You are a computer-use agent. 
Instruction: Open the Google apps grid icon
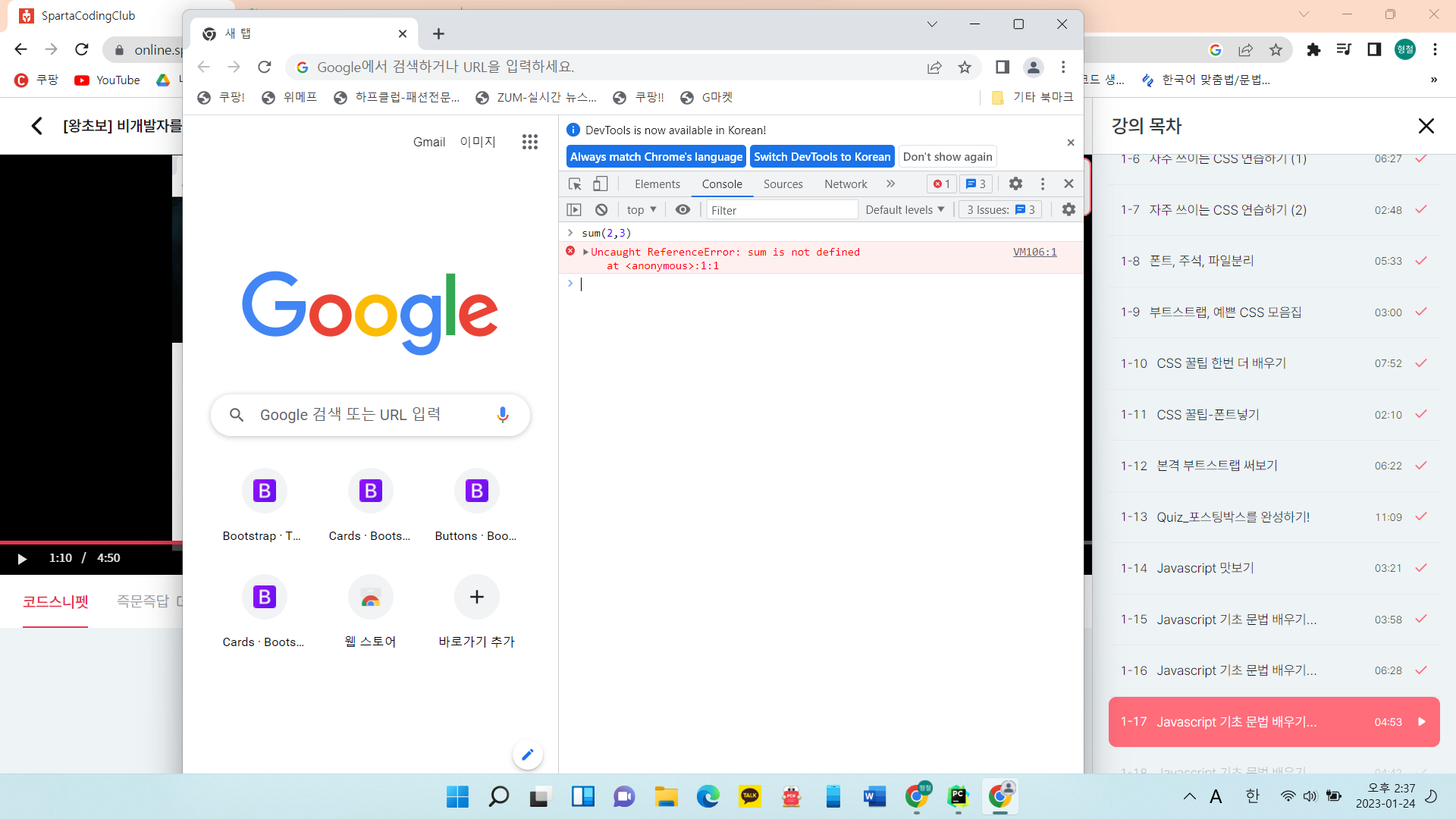(x=529, y=142)
